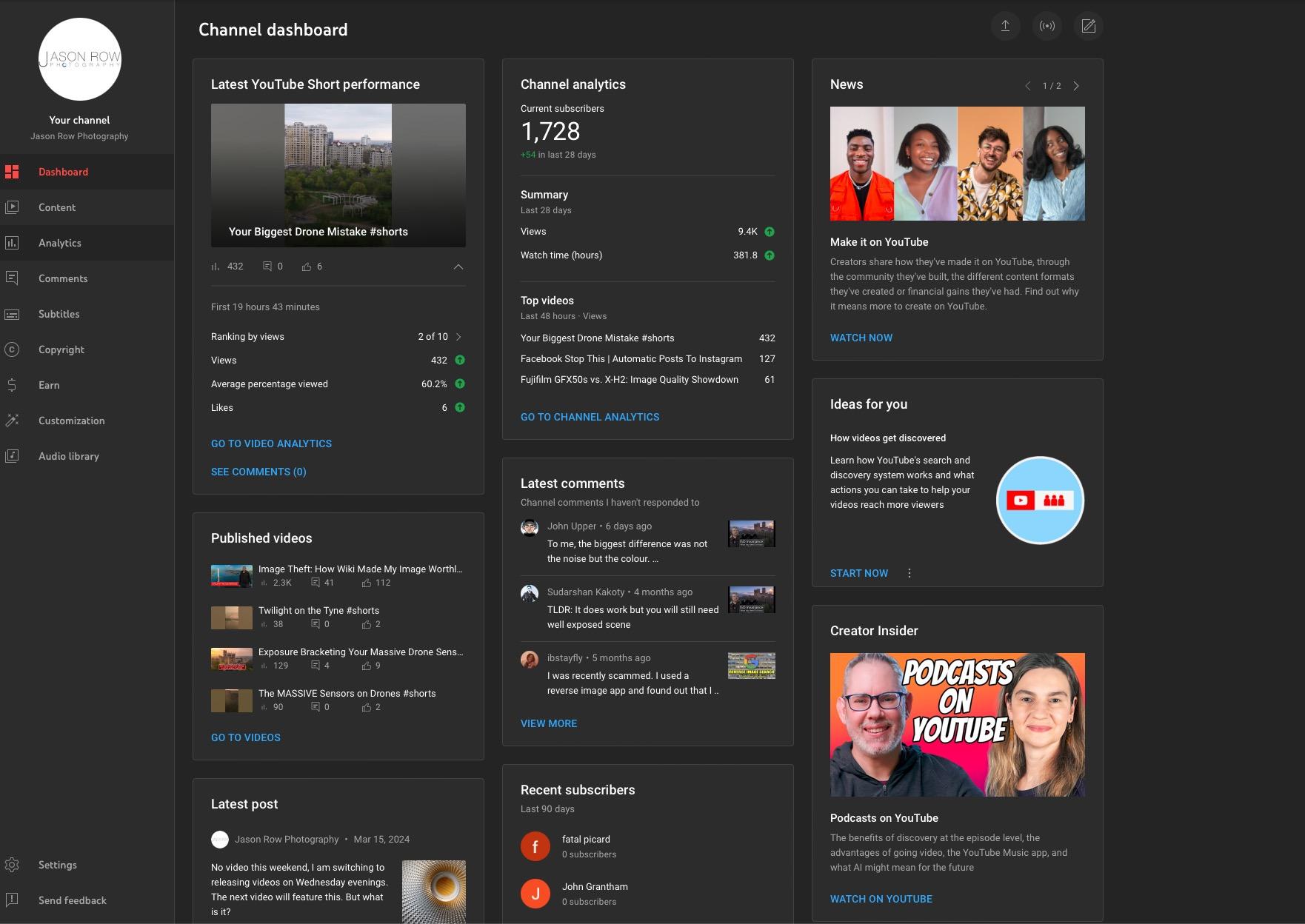Open the Copyright menu item
Screen dimensions: 1305x924
[x=87, y=349]
